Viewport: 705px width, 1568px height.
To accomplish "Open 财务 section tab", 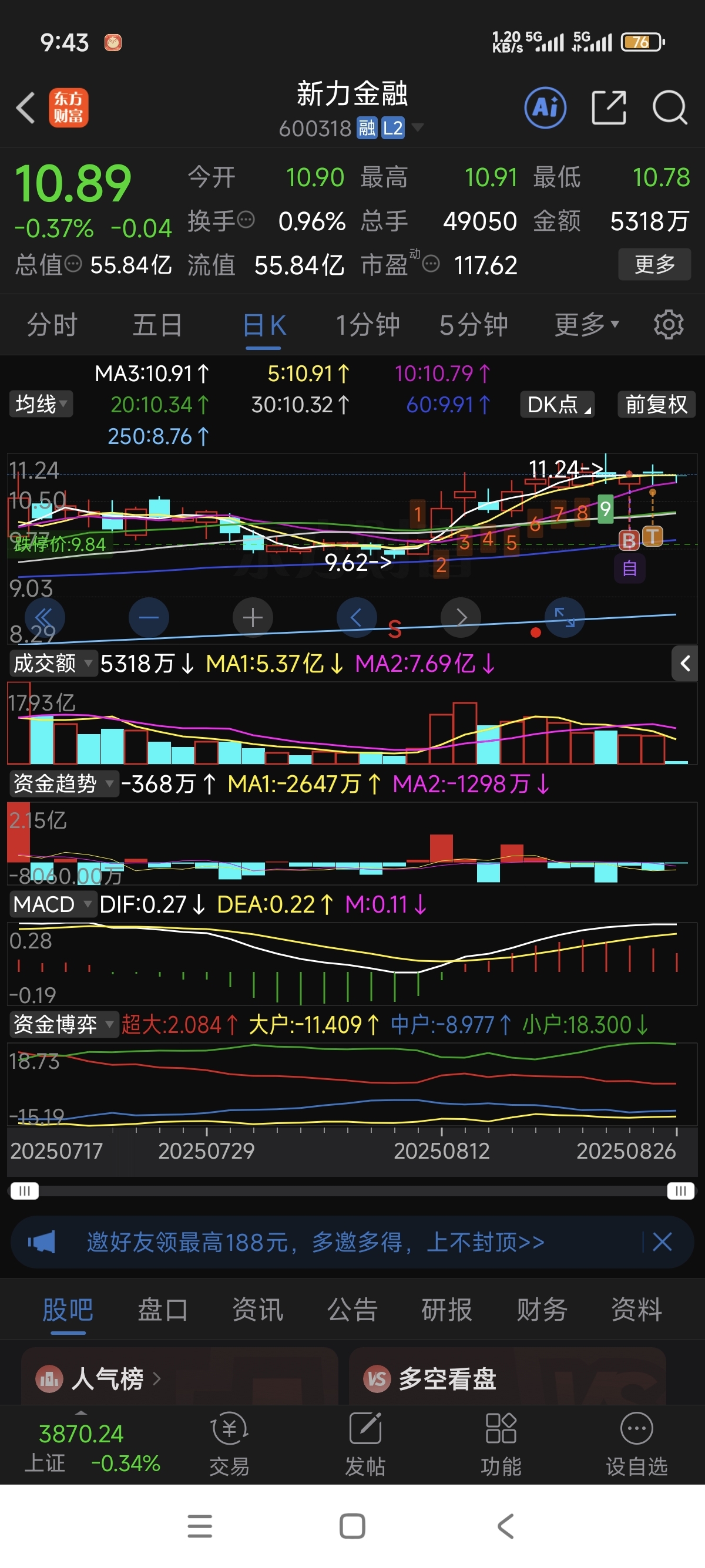I will pyautogui.click(x=542, y=1309).
